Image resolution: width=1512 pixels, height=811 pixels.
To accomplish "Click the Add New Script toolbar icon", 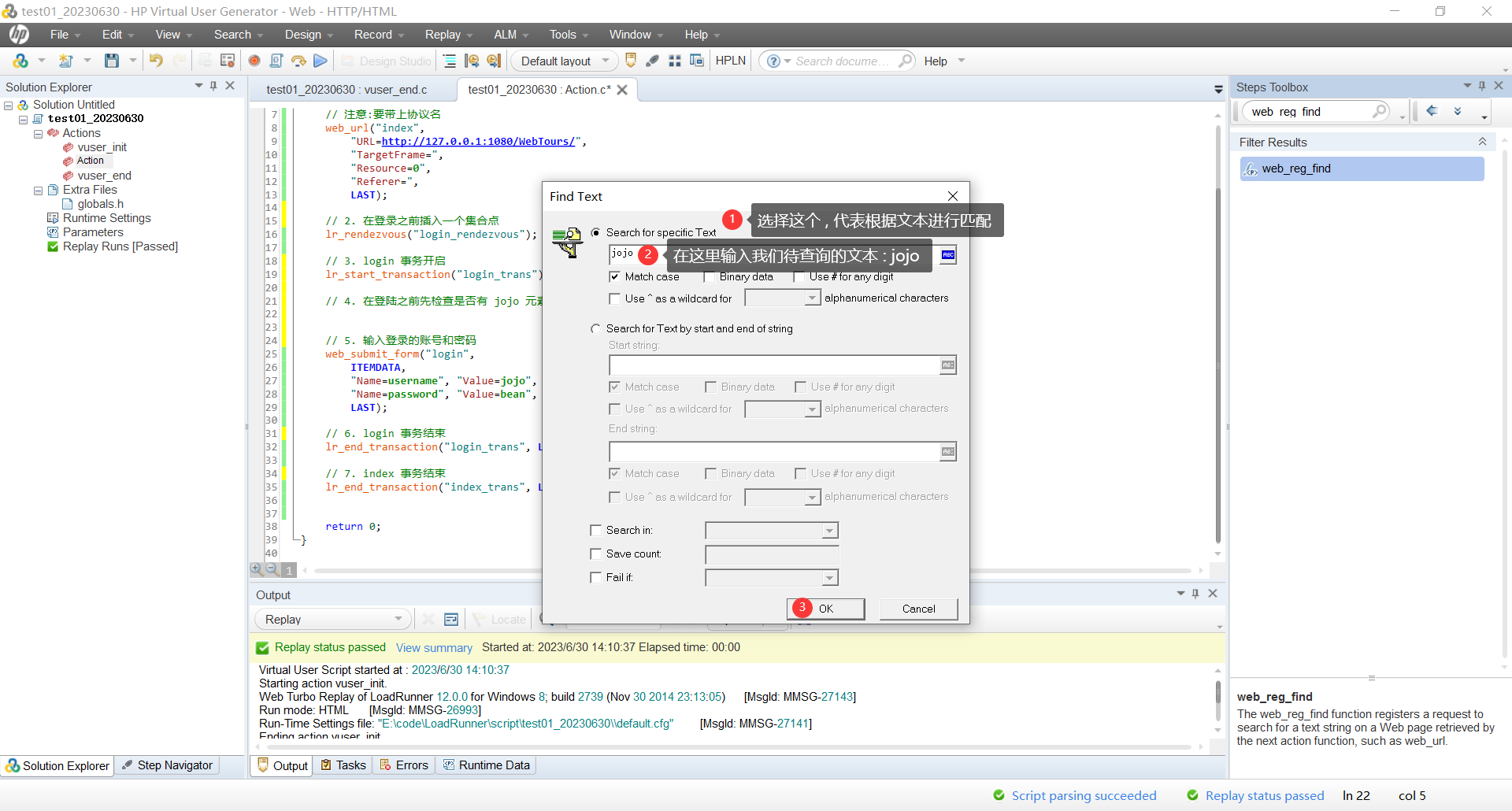I will tap(66, 61).
